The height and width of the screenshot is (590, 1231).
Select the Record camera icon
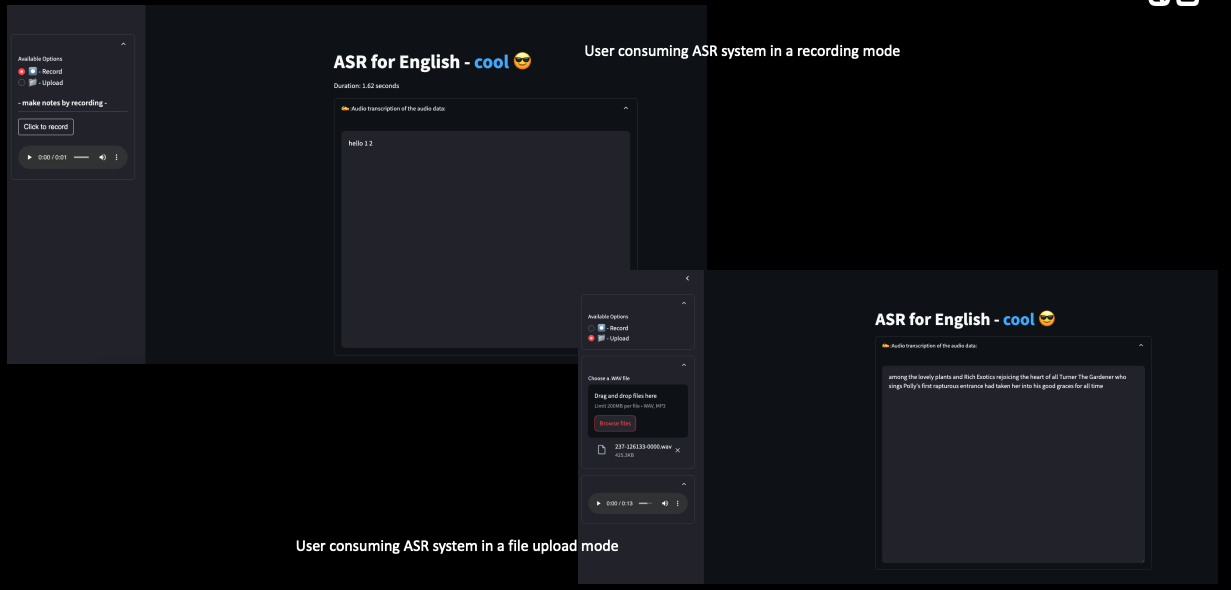(x=33, y=71)
